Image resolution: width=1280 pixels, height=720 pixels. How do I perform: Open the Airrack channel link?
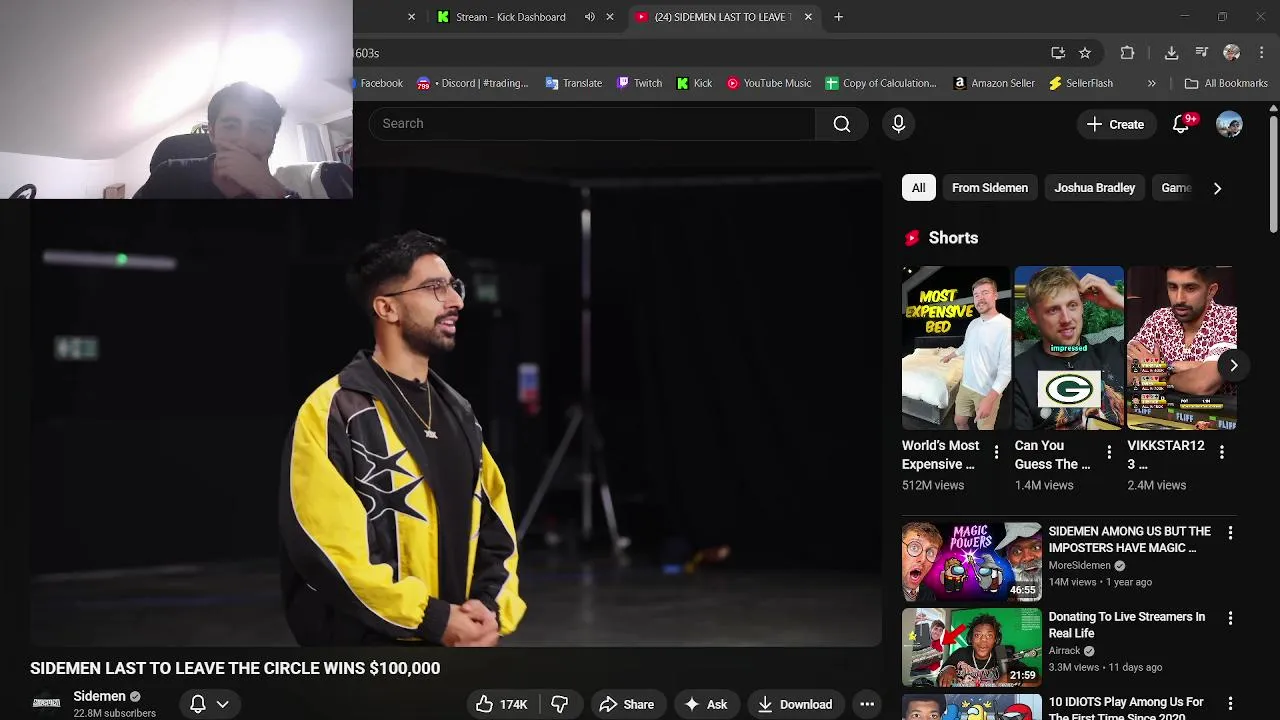point(1064,651)
